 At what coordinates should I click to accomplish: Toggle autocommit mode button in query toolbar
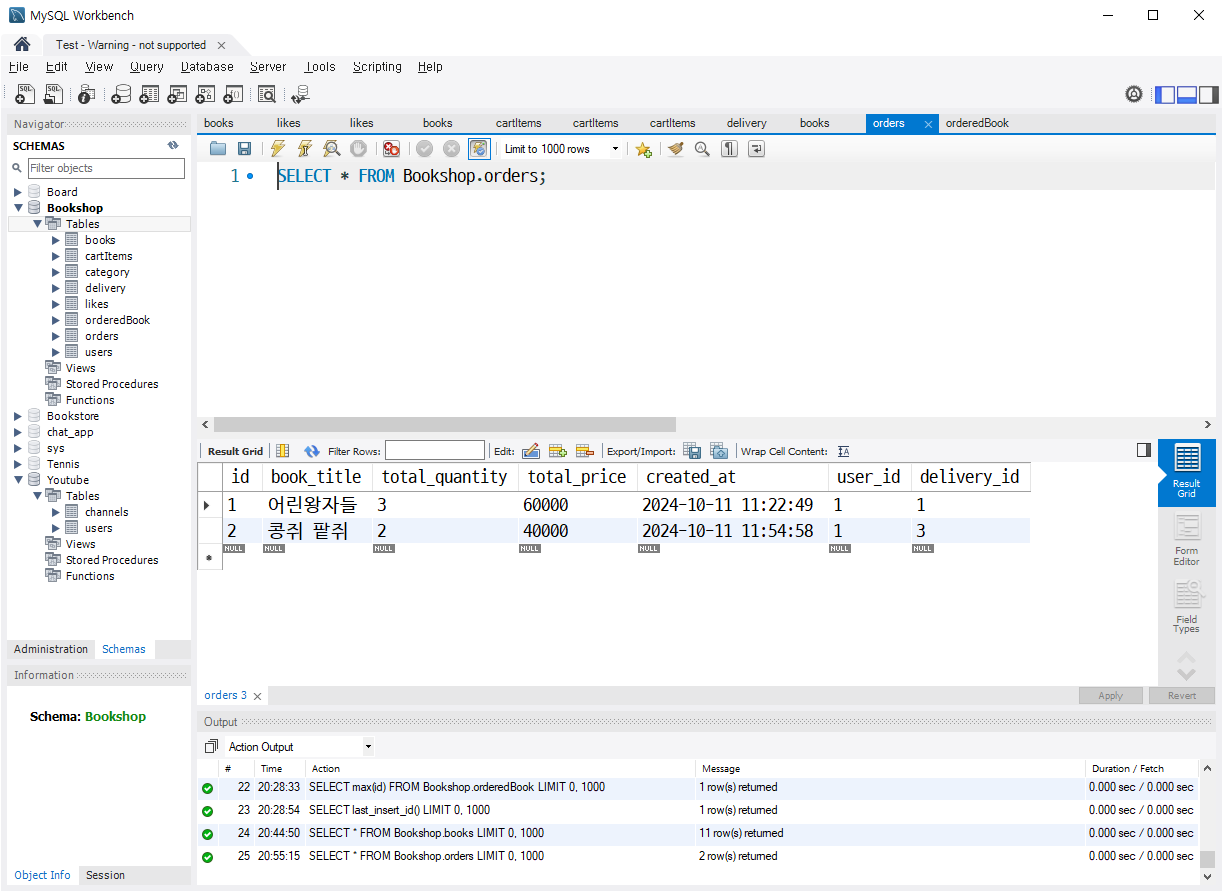click(479, 149)
